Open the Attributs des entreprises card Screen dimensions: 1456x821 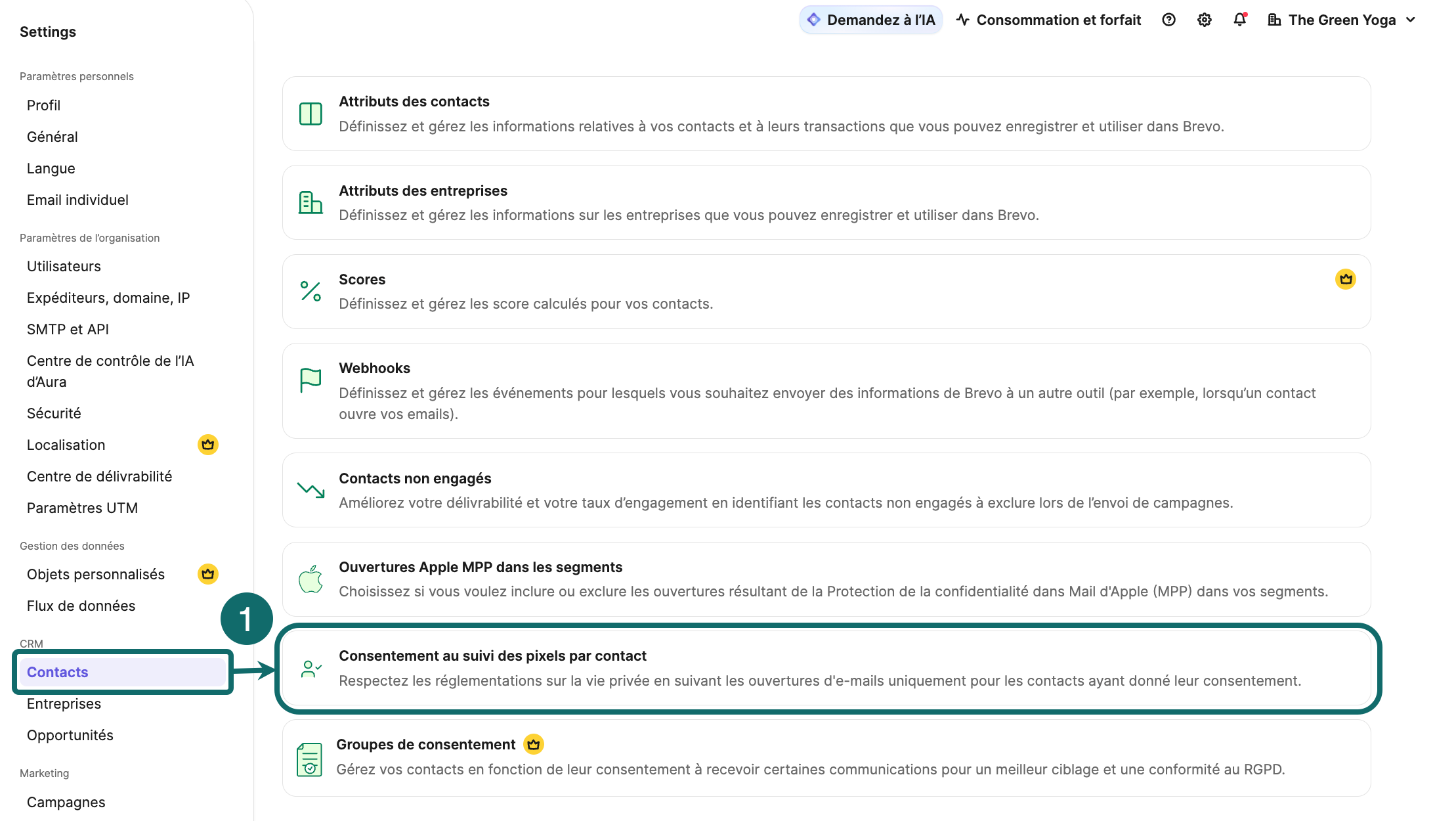click(826, 202)
